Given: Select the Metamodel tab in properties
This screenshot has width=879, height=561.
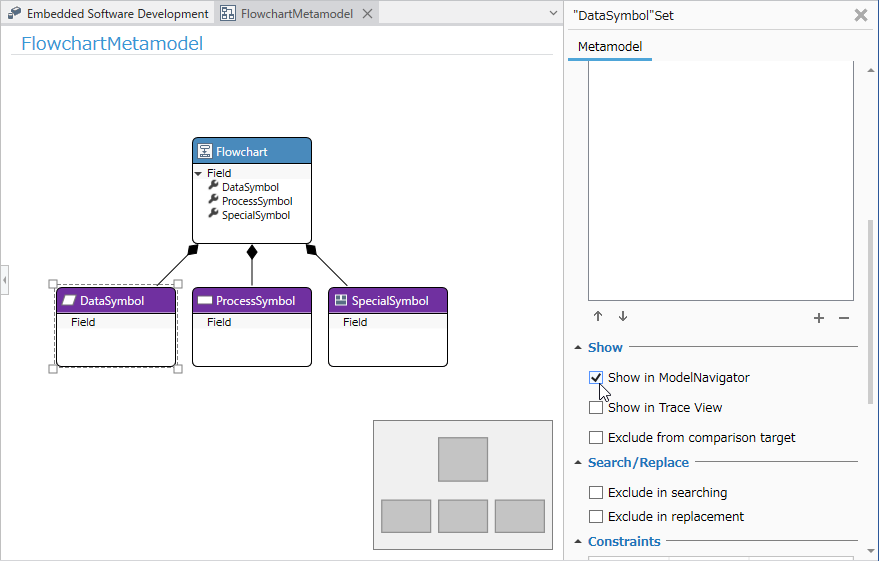Looking at the screenshot, I should (610, 47).
